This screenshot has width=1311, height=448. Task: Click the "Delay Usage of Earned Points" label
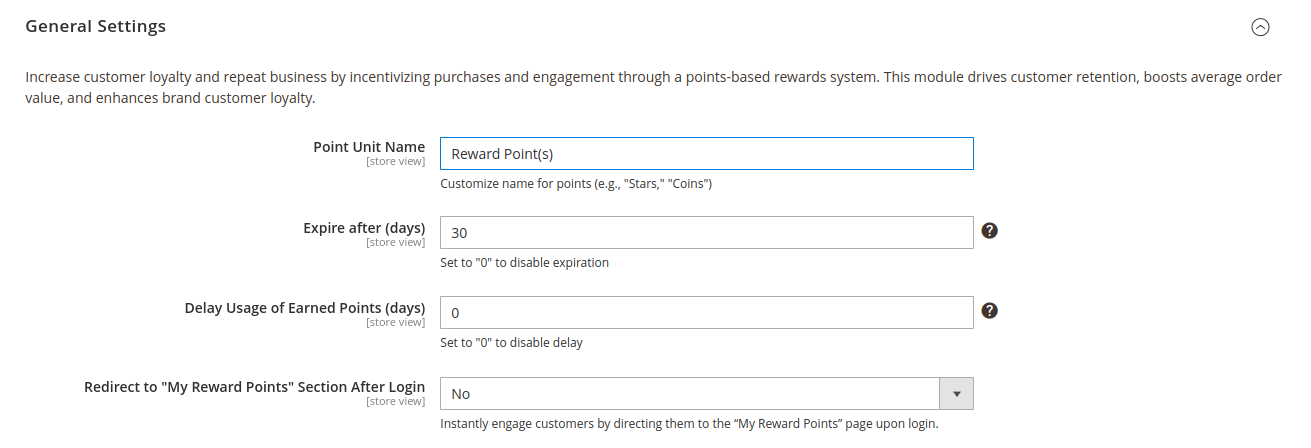pyautogui.click(x=305, y=308)
